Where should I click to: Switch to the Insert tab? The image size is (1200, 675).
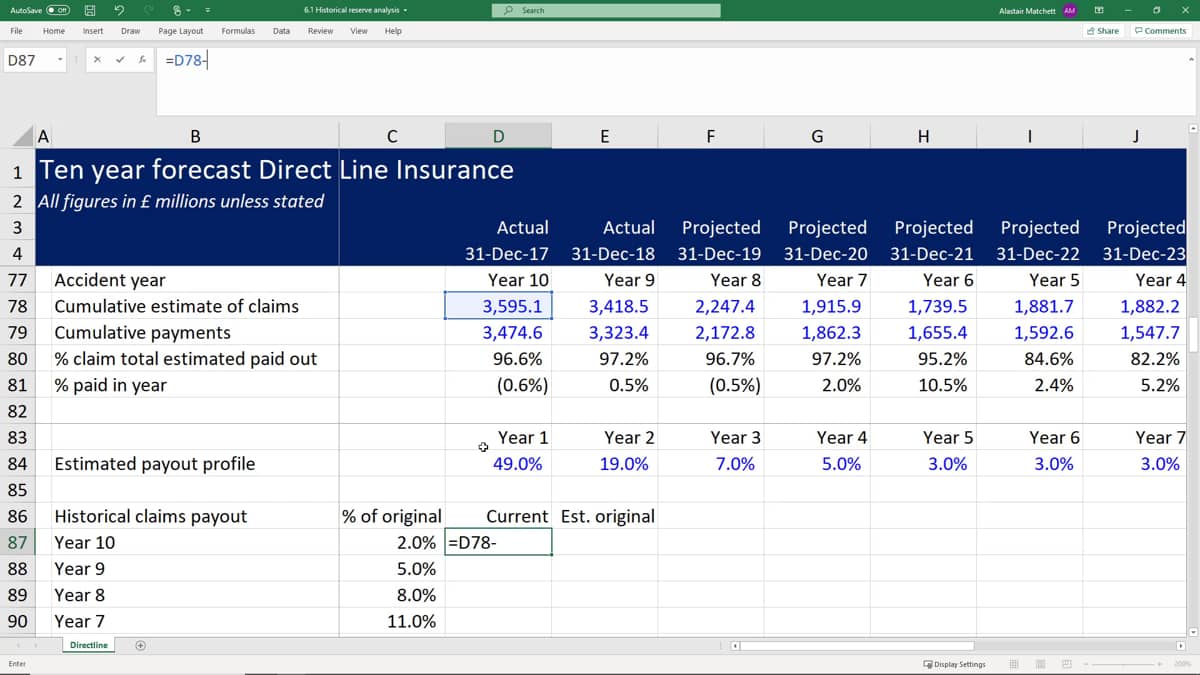(93, 31)
